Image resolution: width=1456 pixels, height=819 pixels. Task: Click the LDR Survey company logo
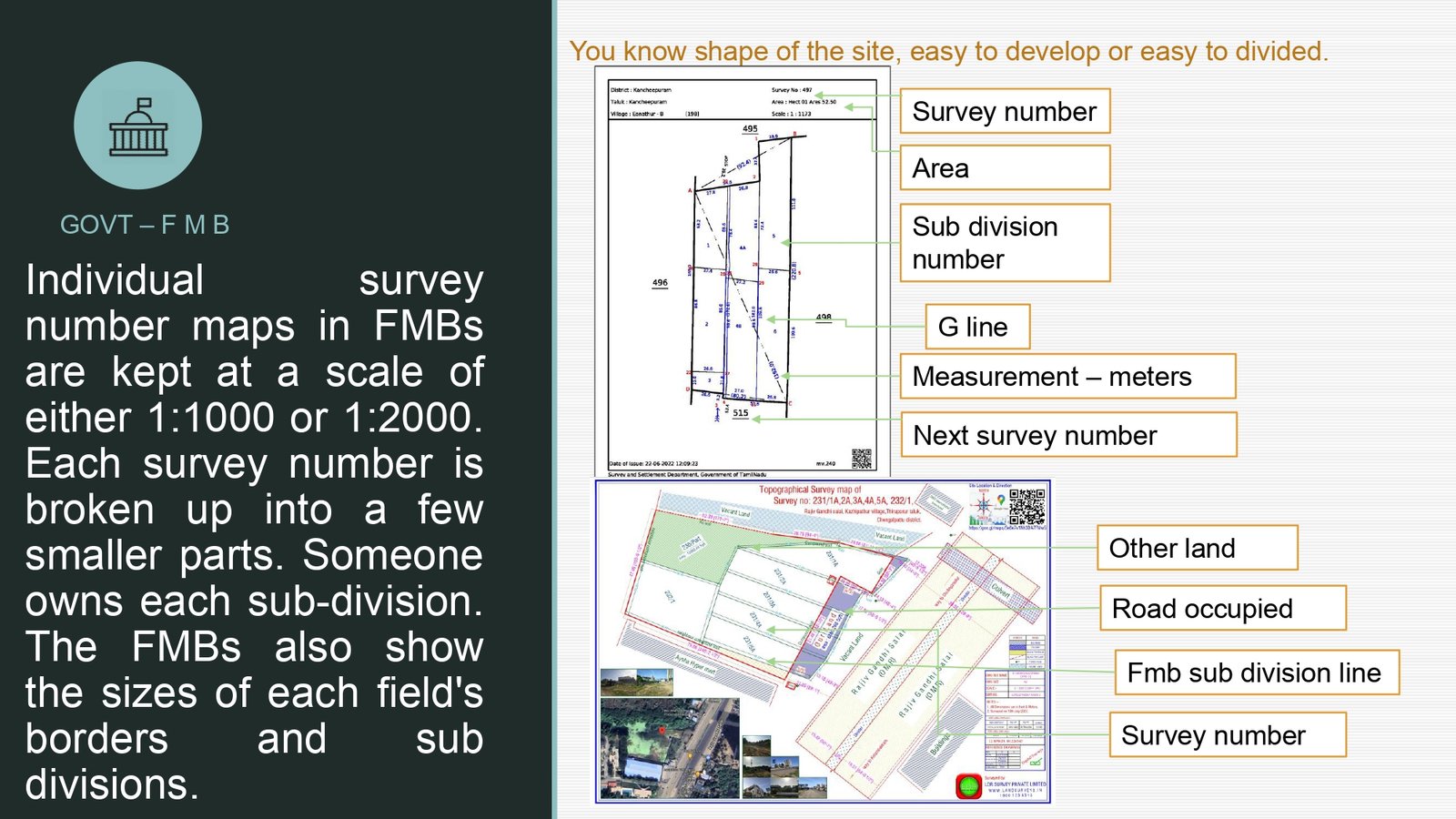[968, 786]
